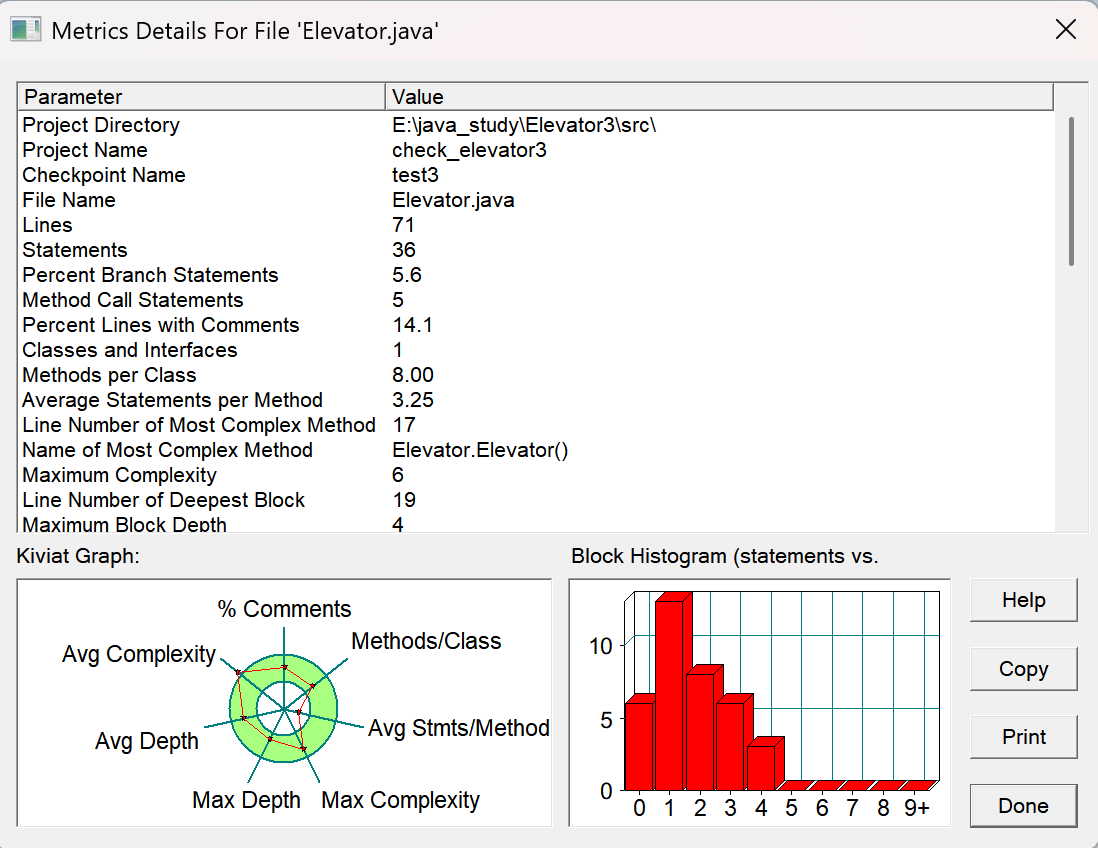The image size is (1098, 848).
Task: Select the Maximum Complexity row
Action: (536, 475)
